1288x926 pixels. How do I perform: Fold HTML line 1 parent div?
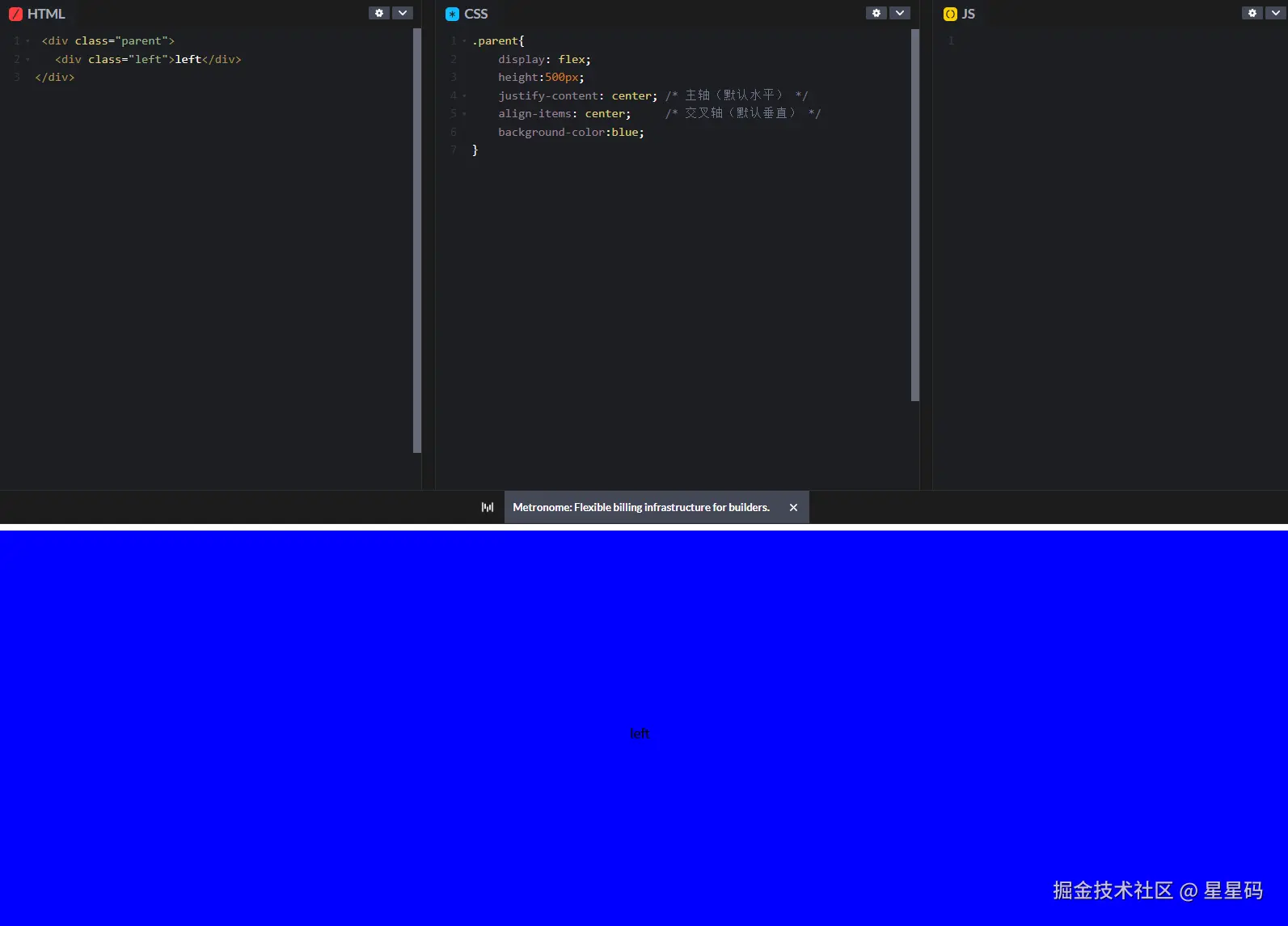click(27, 41)
